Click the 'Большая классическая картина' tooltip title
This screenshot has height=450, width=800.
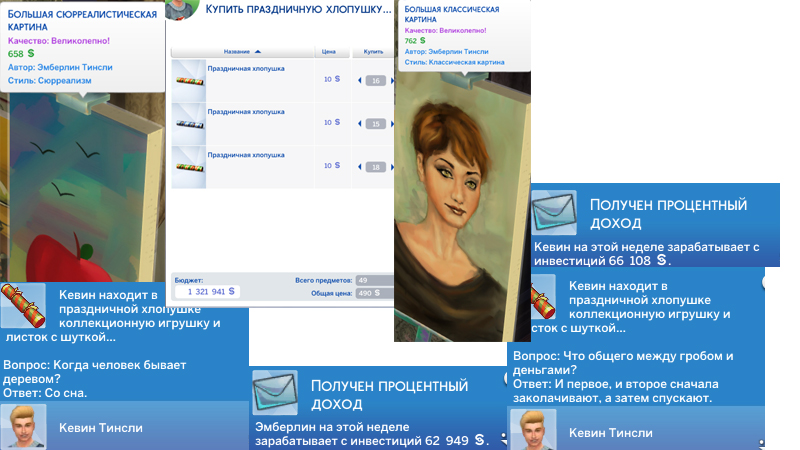tap(452, 14)
